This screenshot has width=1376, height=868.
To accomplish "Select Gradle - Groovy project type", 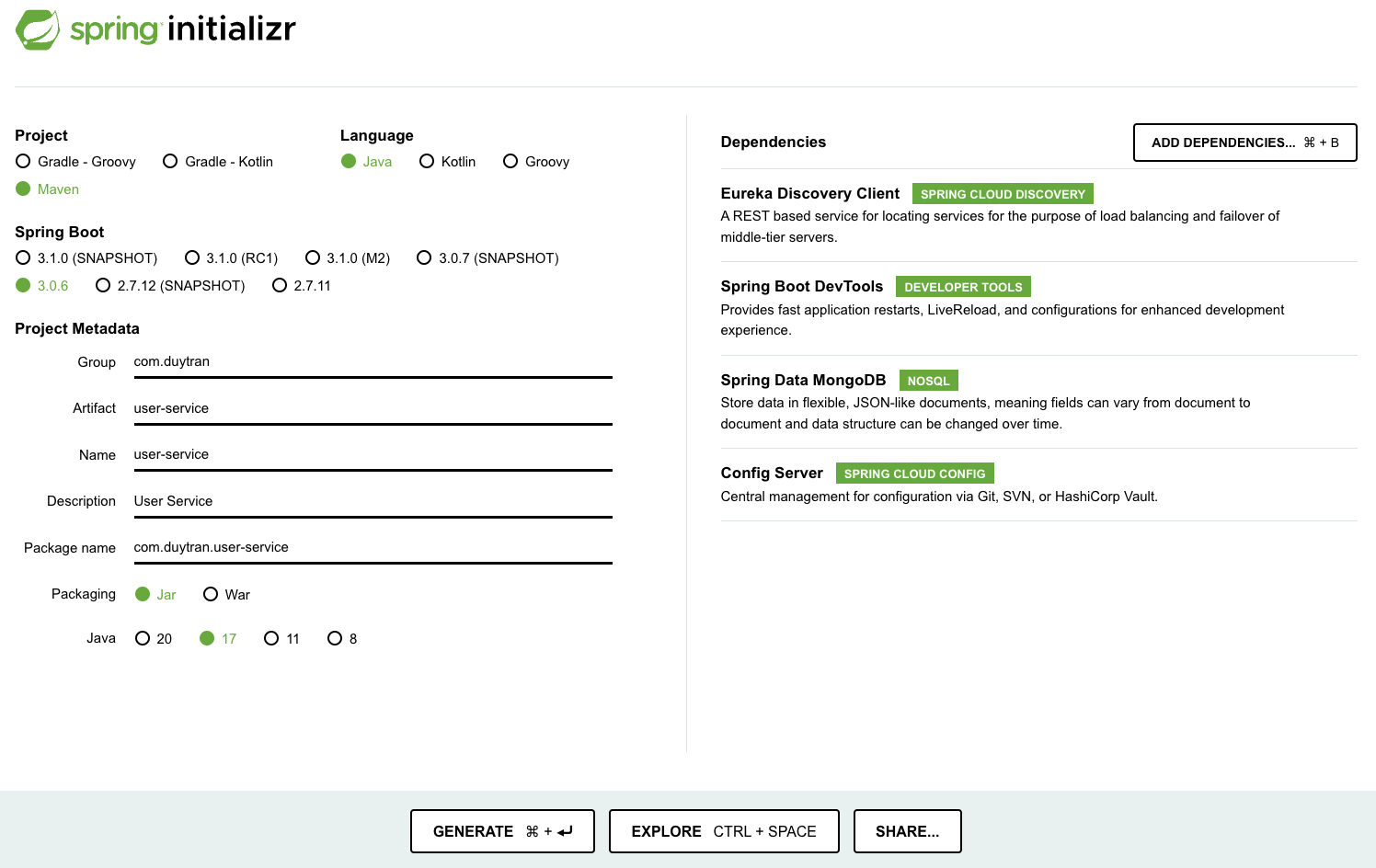I will coord(24,162).
